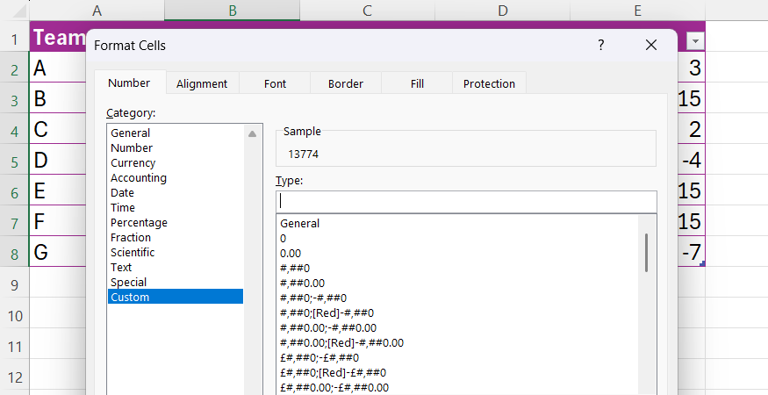The image size is (768, 395).
Task: Select row 5 header
Action: pos(15,160)
